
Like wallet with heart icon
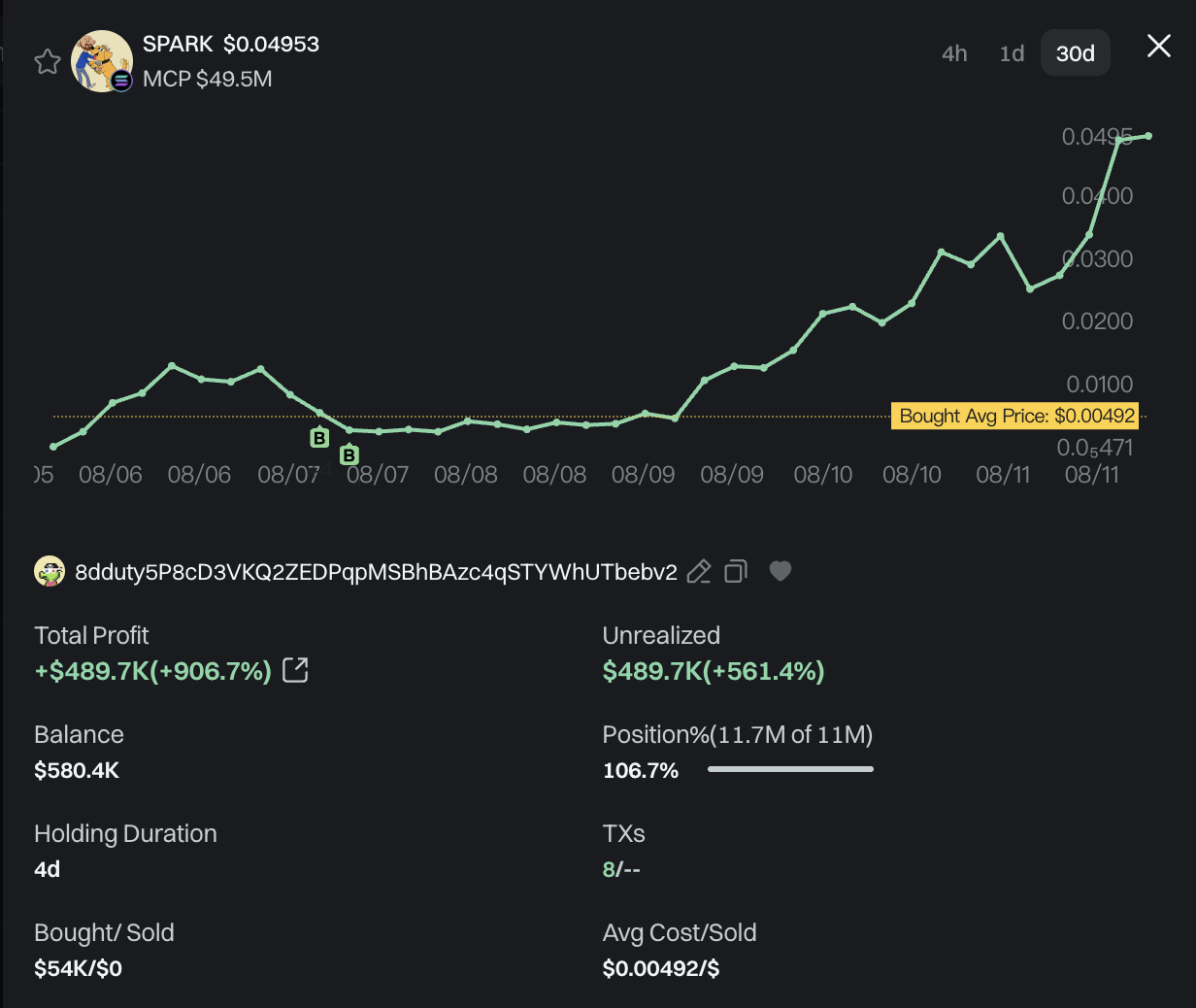click(x=781, y=571)
